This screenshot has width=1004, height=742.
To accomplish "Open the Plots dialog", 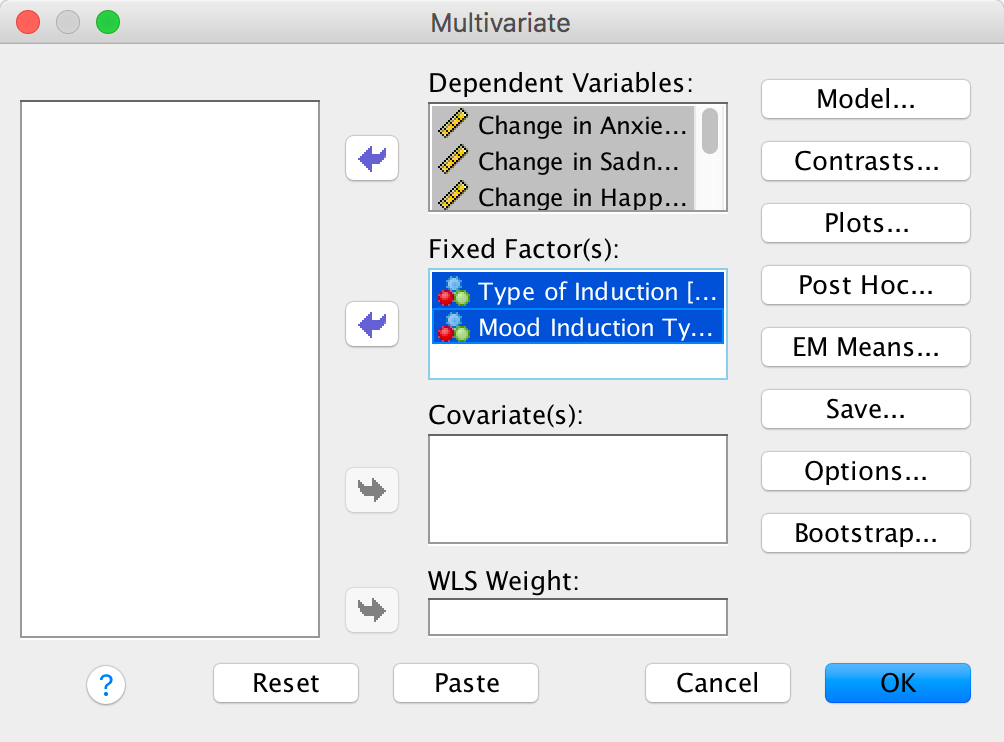I will [x=866, y=223].
